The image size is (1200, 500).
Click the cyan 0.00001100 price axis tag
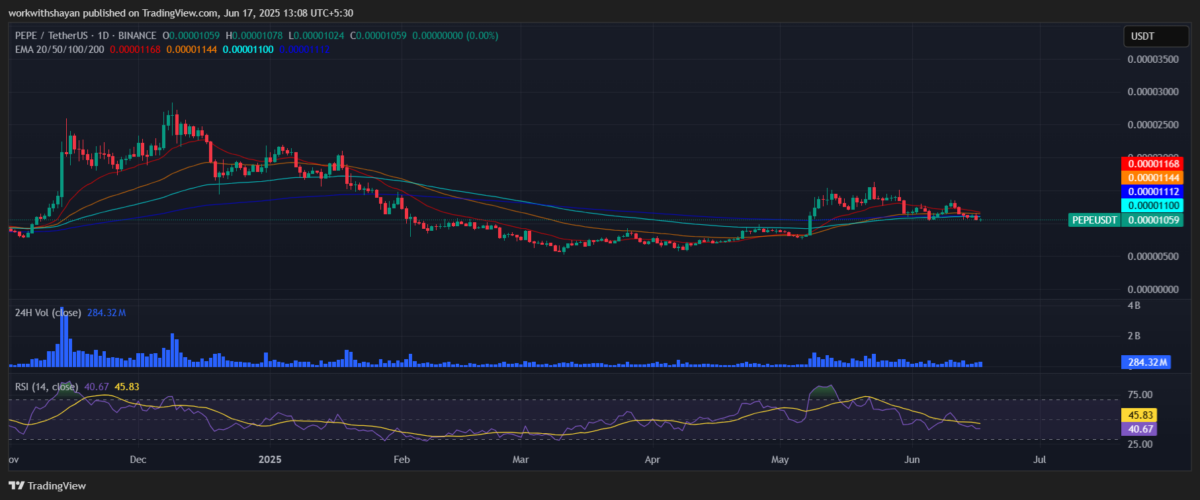1154,205
